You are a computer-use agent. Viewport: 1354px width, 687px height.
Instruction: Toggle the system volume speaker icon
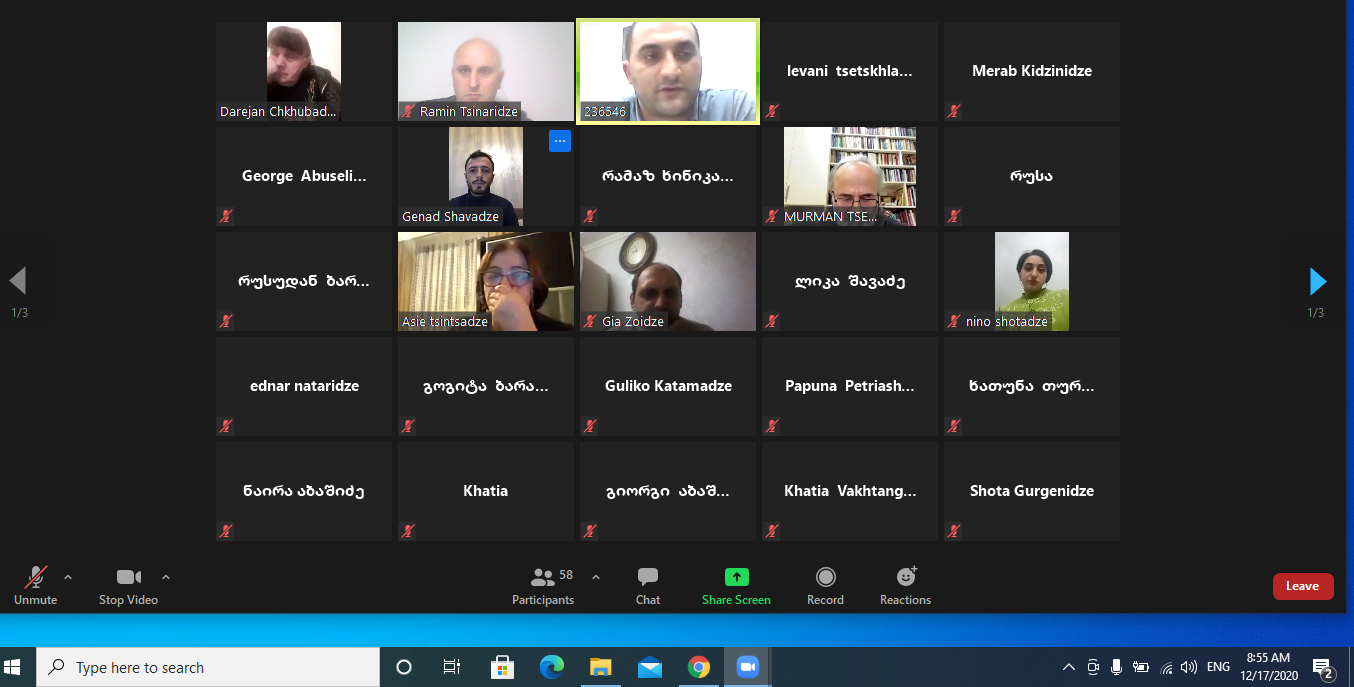pos(1189,667)
